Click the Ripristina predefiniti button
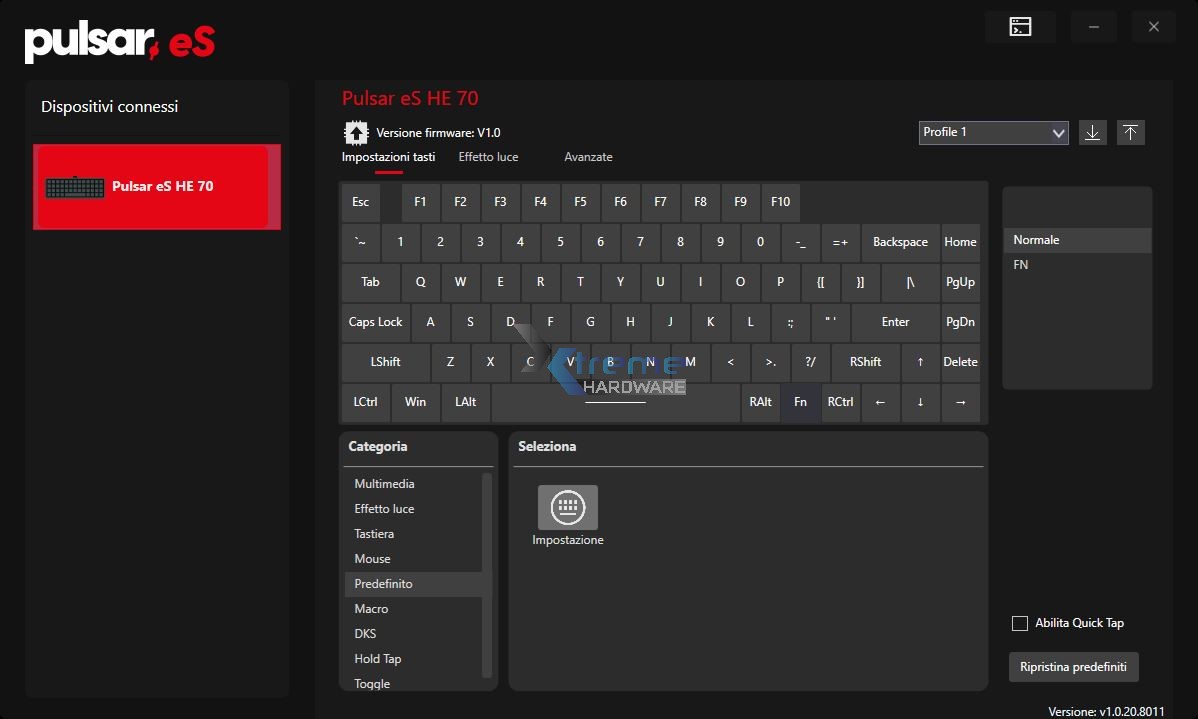This screenshot has width=1198, height=719. pyautogui.click(x=1073, y=667)
